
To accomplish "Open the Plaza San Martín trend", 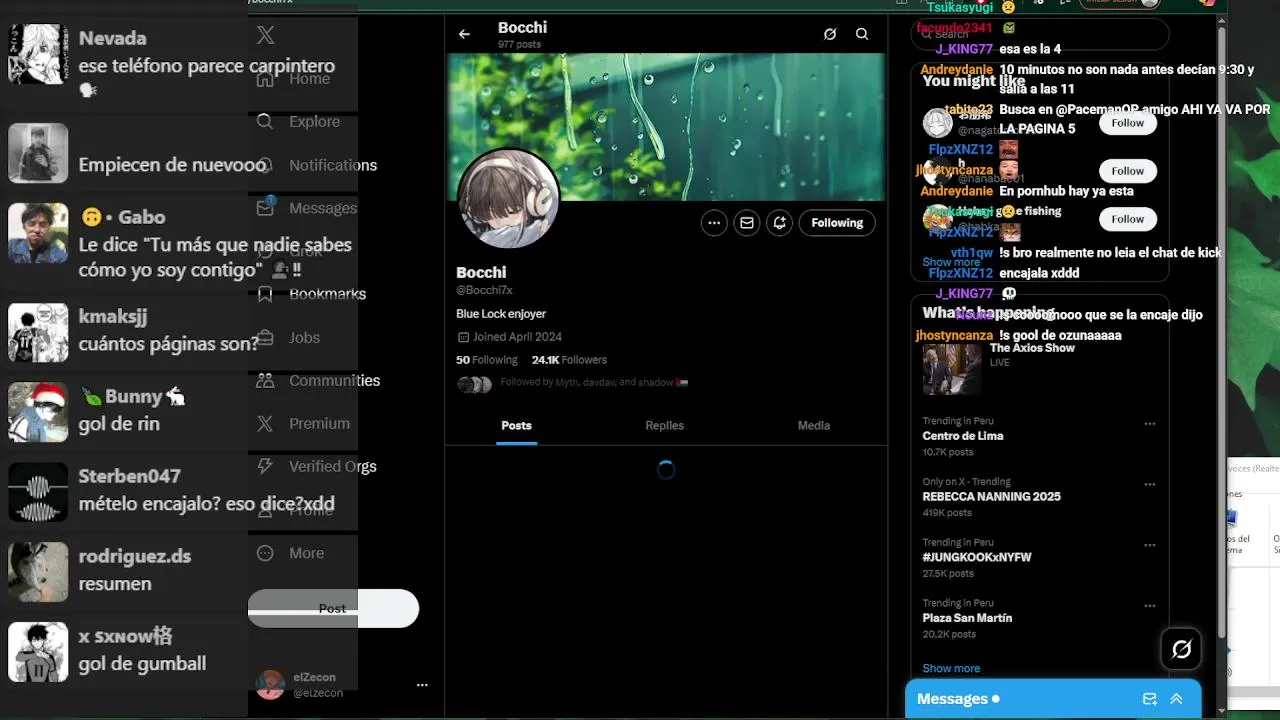I will pos(967,618).
